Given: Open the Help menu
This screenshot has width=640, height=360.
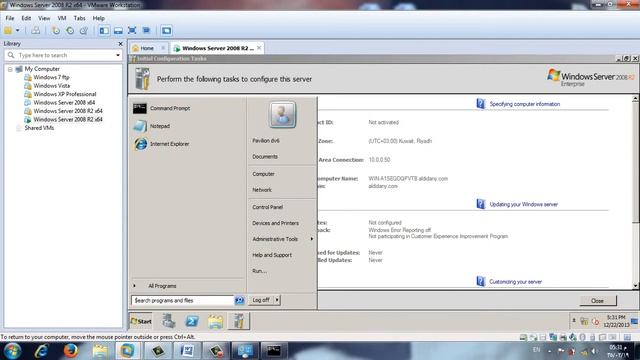Looking at the screenshot, I should click(x=98, y=18).
